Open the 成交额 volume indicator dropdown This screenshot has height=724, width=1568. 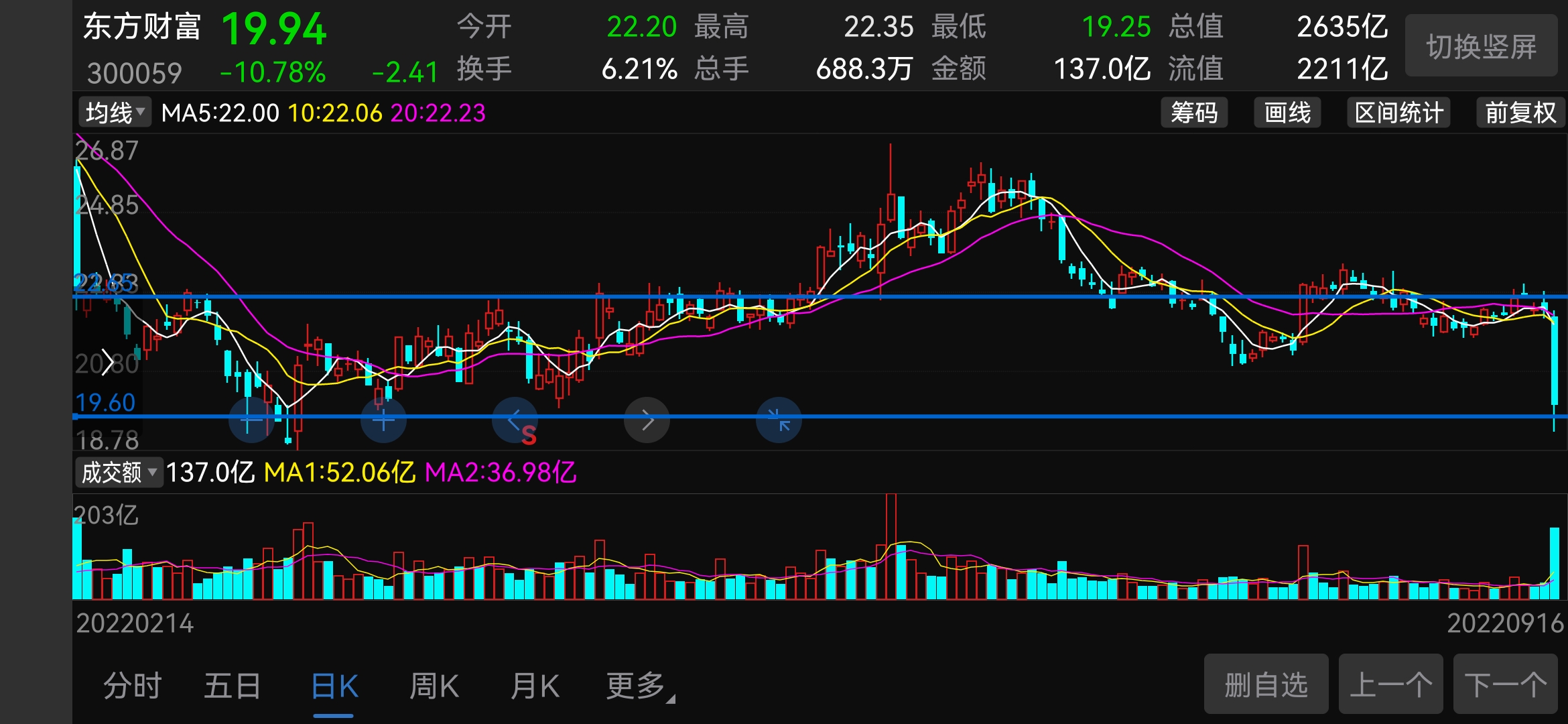point(119,473)
